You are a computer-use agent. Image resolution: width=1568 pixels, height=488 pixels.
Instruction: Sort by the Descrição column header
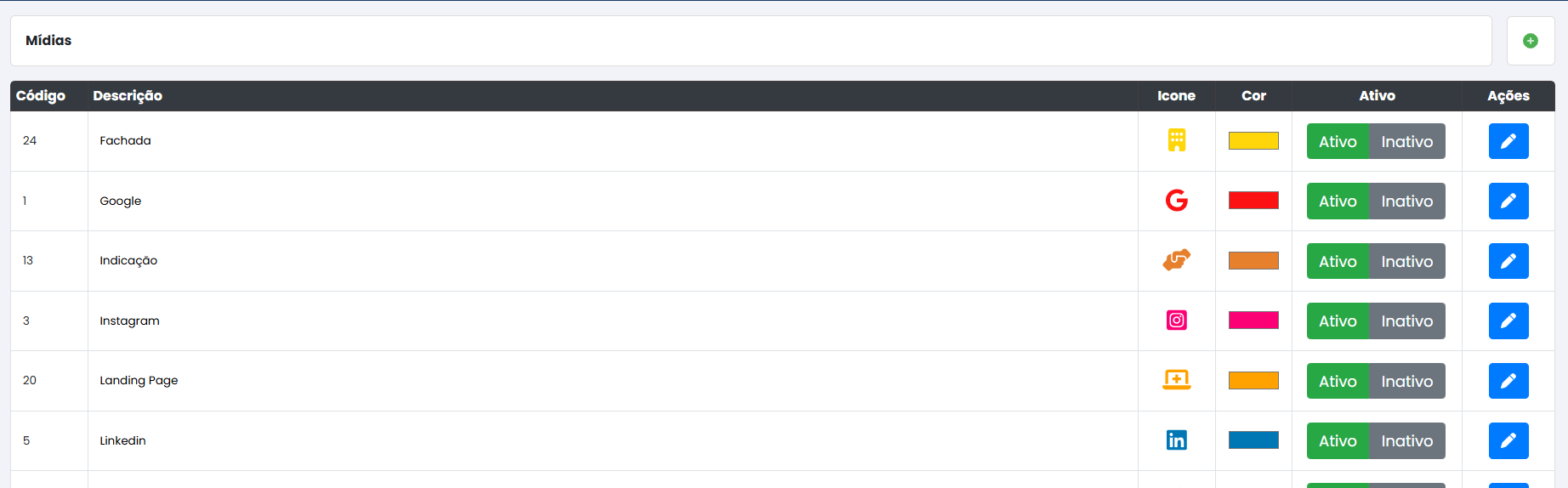coord(128,96)
